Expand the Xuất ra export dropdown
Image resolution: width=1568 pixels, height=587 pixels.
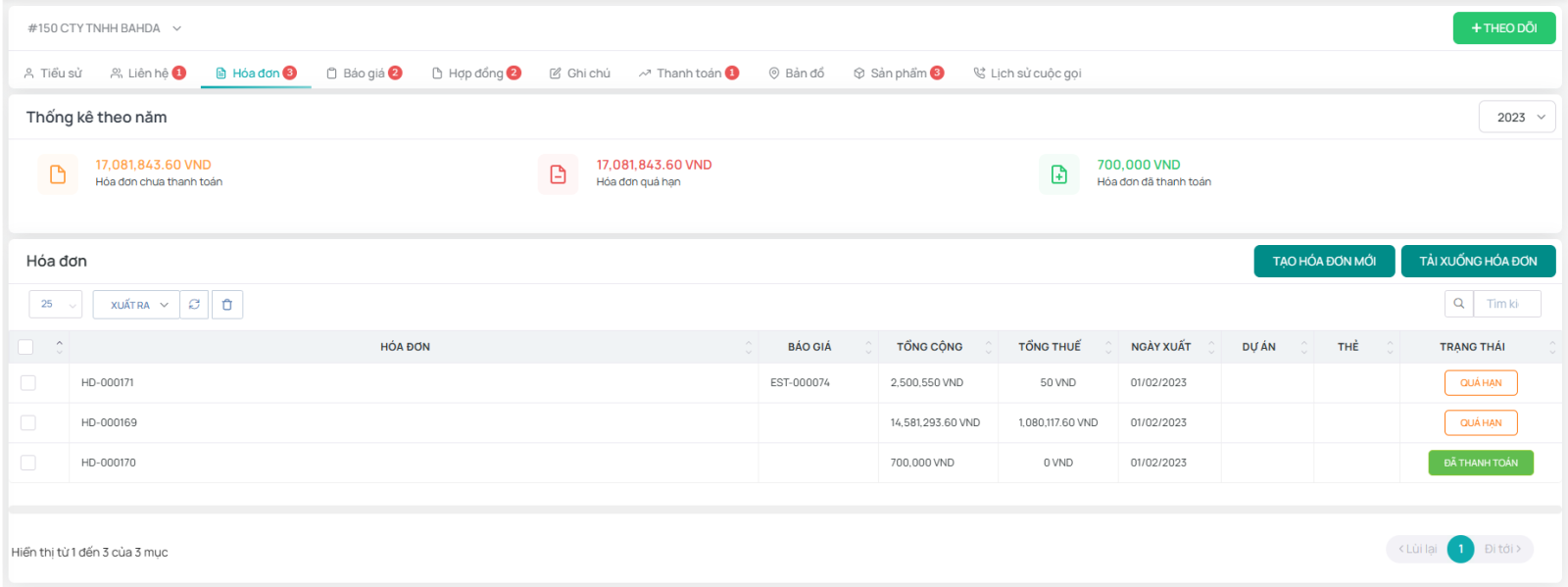tap(137, 305)
